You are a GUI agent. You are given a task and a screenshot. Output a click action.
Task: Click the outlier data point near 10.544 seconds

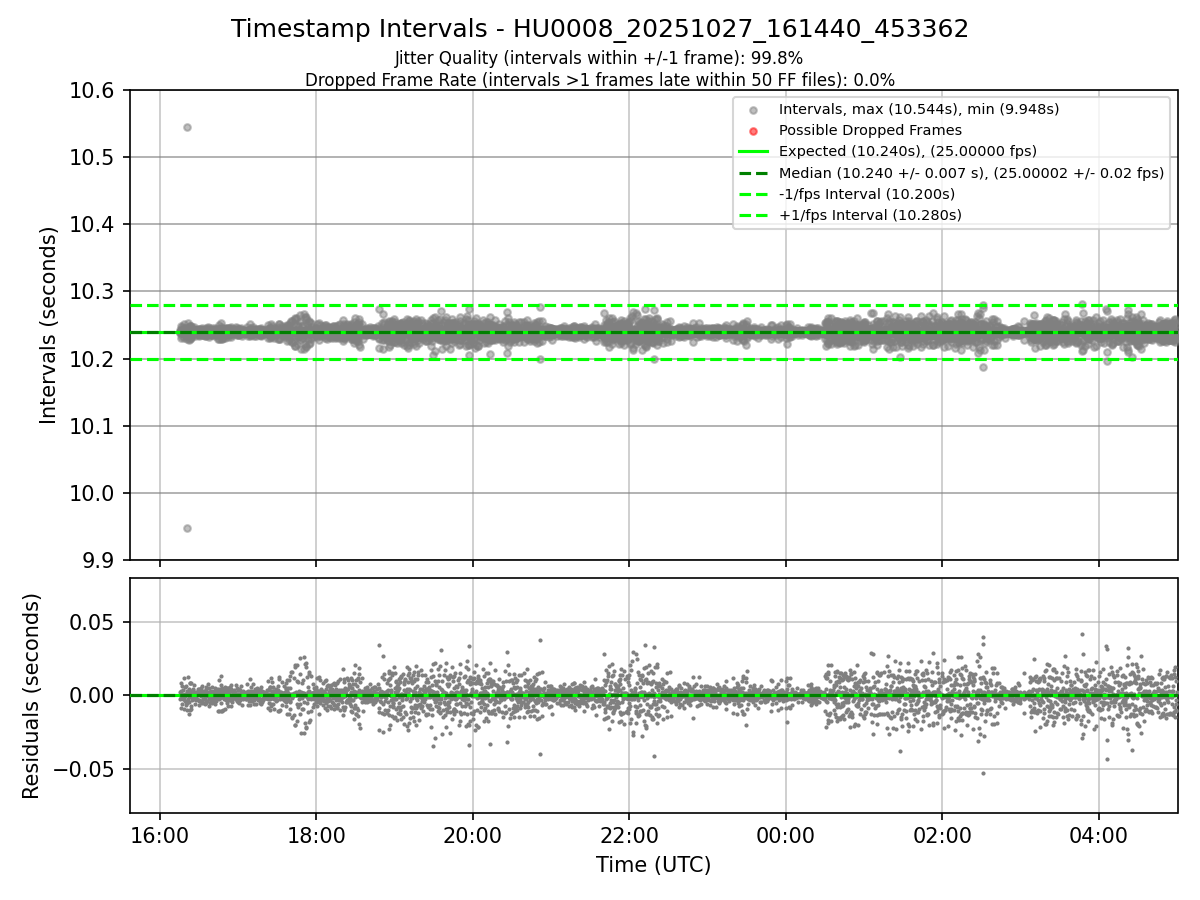(x=187, y=127)
